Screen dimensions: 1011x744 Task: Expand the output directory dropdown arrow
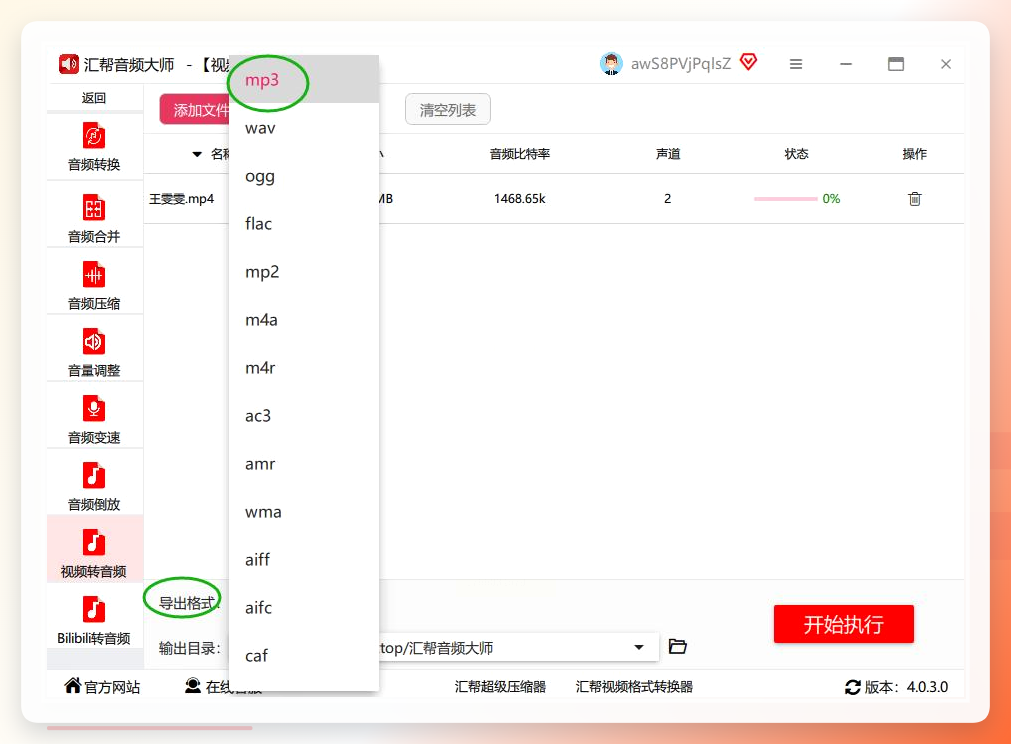coord(638,647)
